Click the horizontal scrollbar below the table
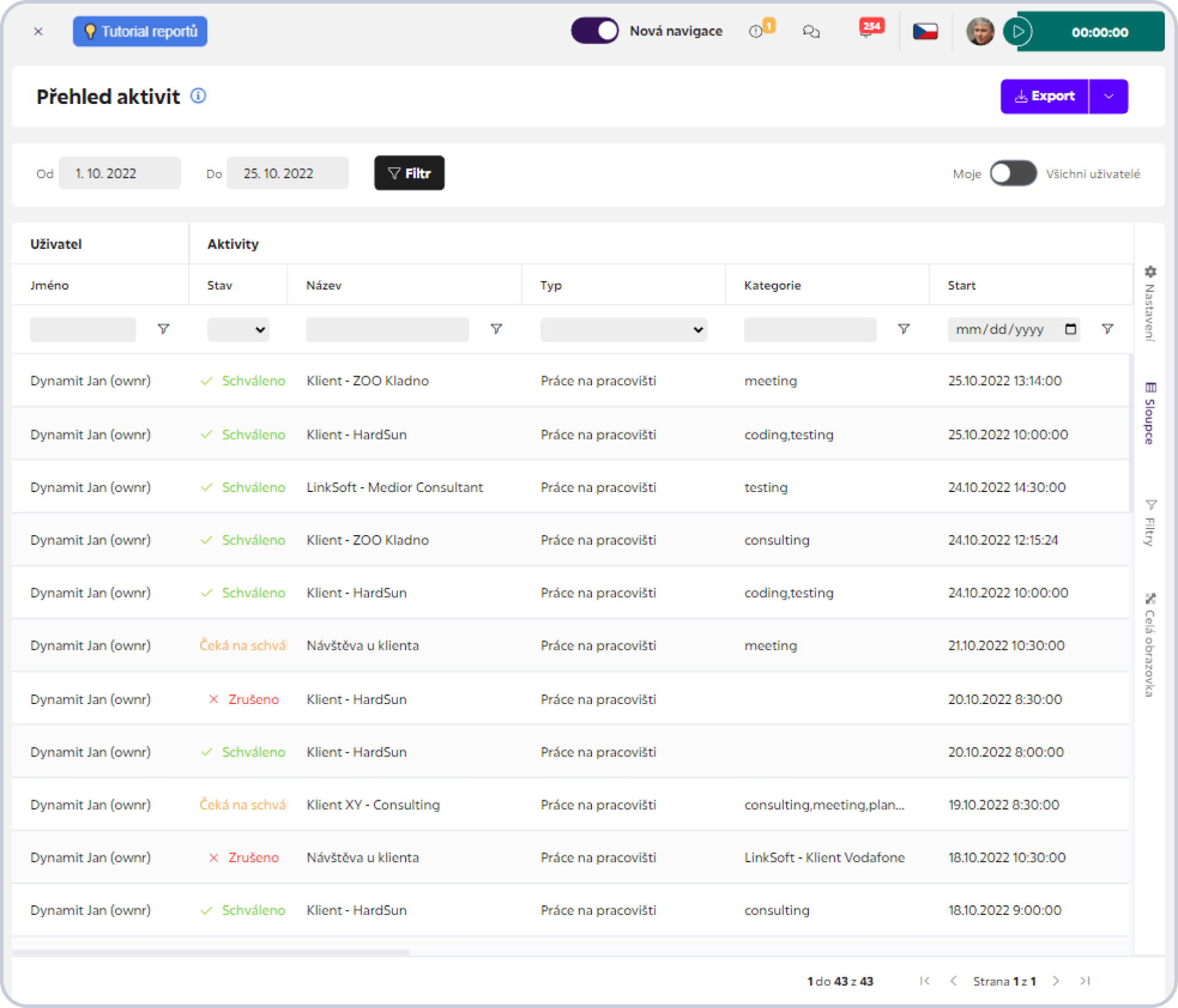 pos(210,952)
